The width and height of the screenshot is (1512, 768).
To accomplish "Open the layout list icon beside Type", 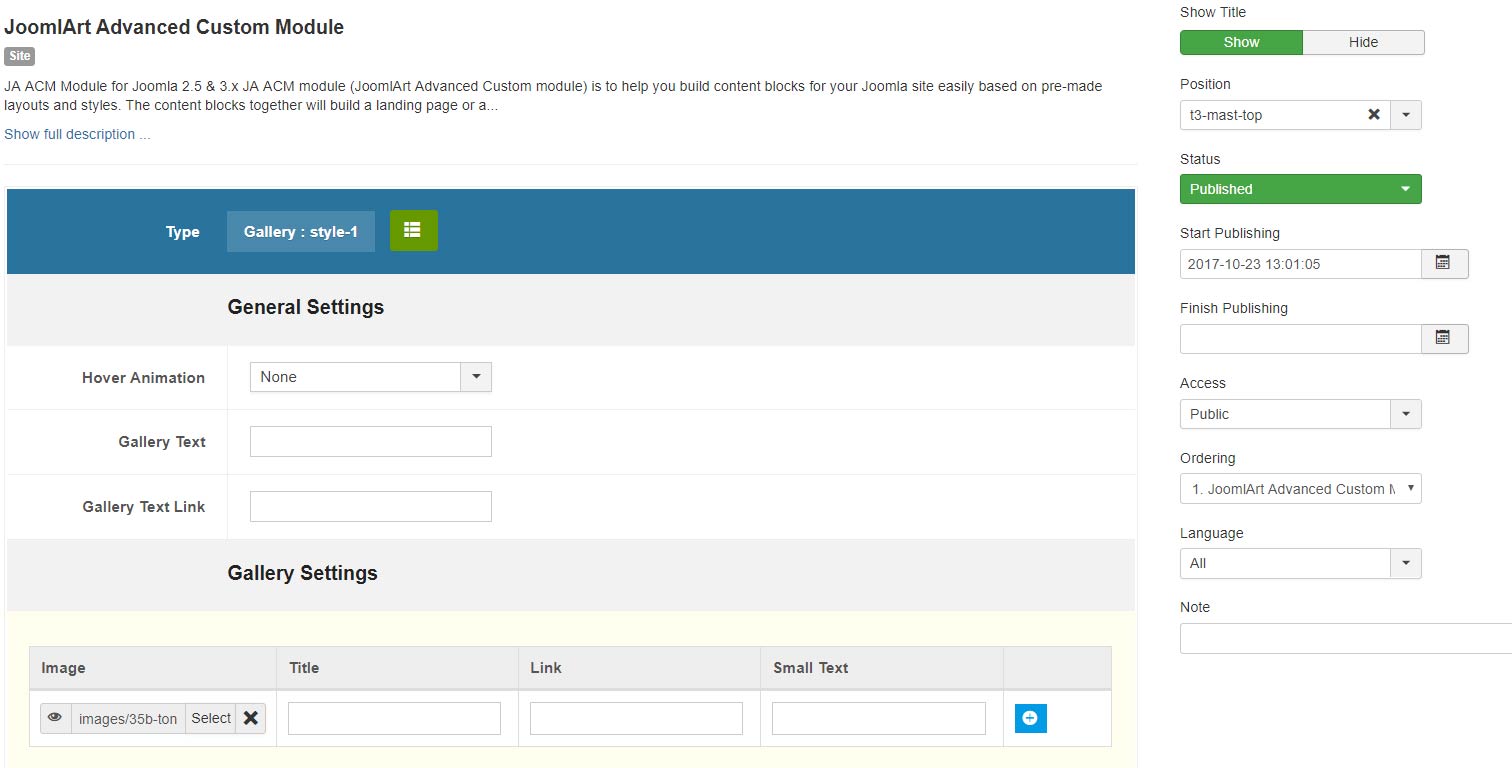I will click(x=414, y=231).
